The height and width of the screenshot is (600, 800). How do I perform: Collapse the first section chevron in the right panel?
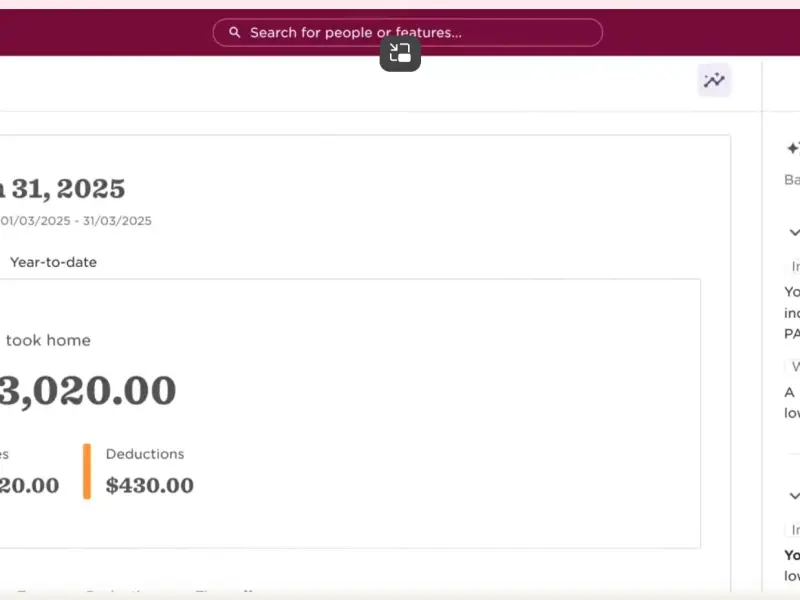[x=794, y=233]
